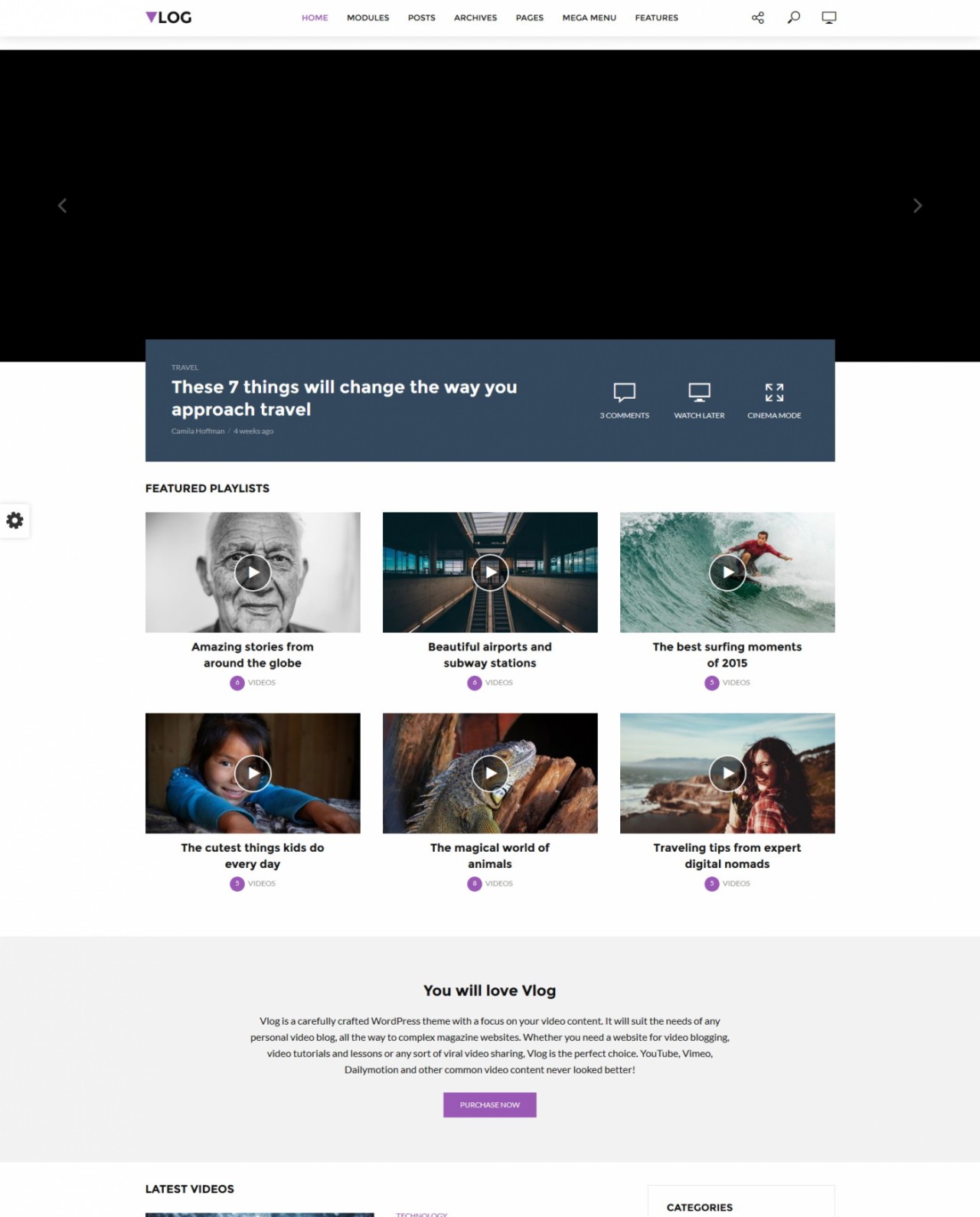Play the Amazing stories from around the globe playlist
This screenshot has height=1217, width=980.
click(253, 573)
